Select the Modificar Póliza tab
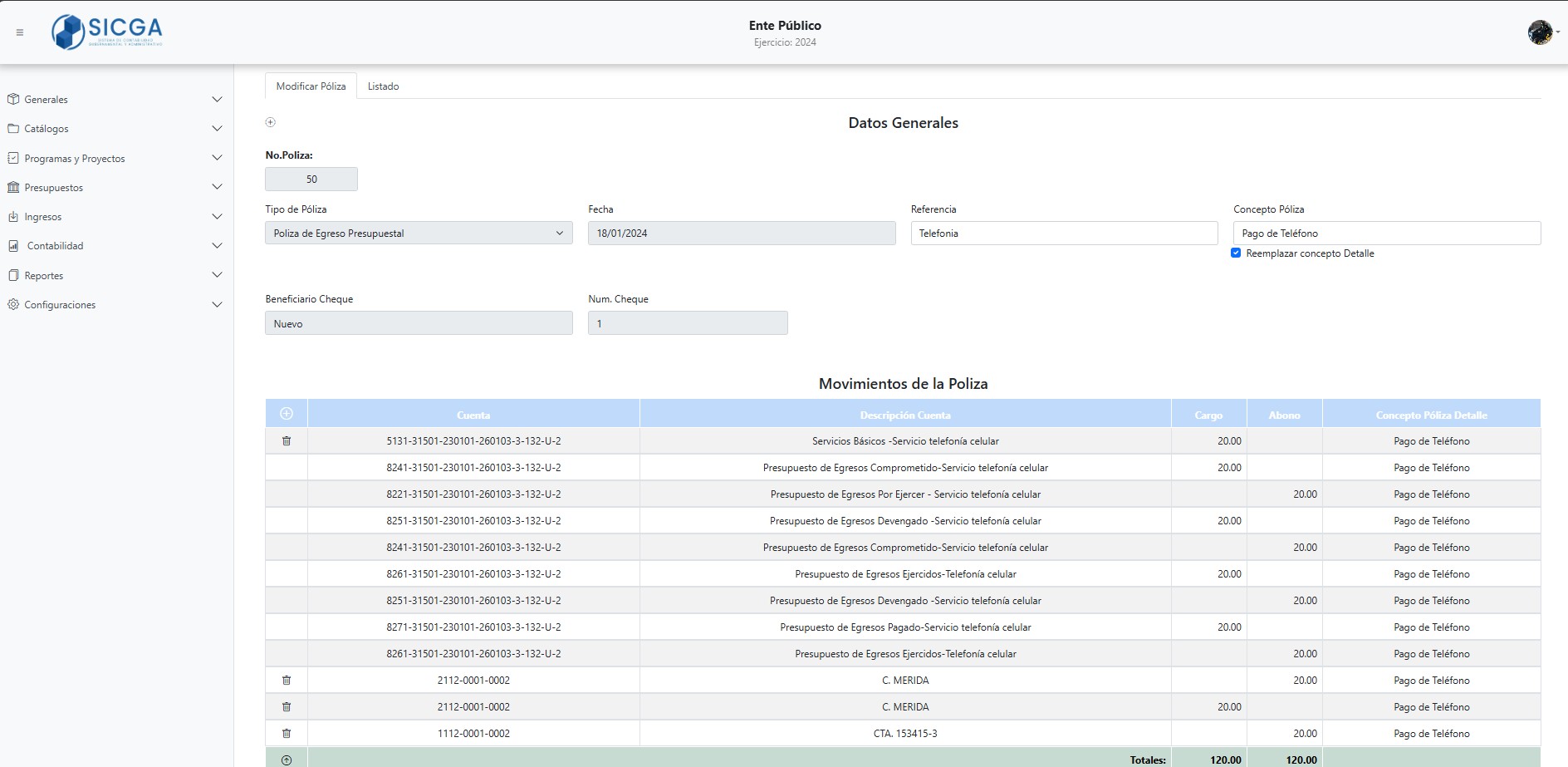The image size is (1568, 767). coord(311,86)
